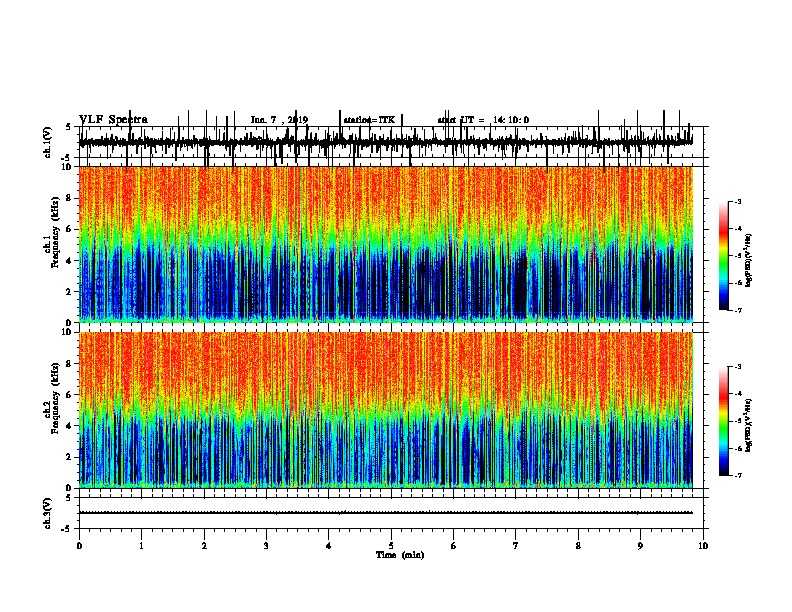Click the '5' tick on ch.1(V) axis

(x=69, y=127)
